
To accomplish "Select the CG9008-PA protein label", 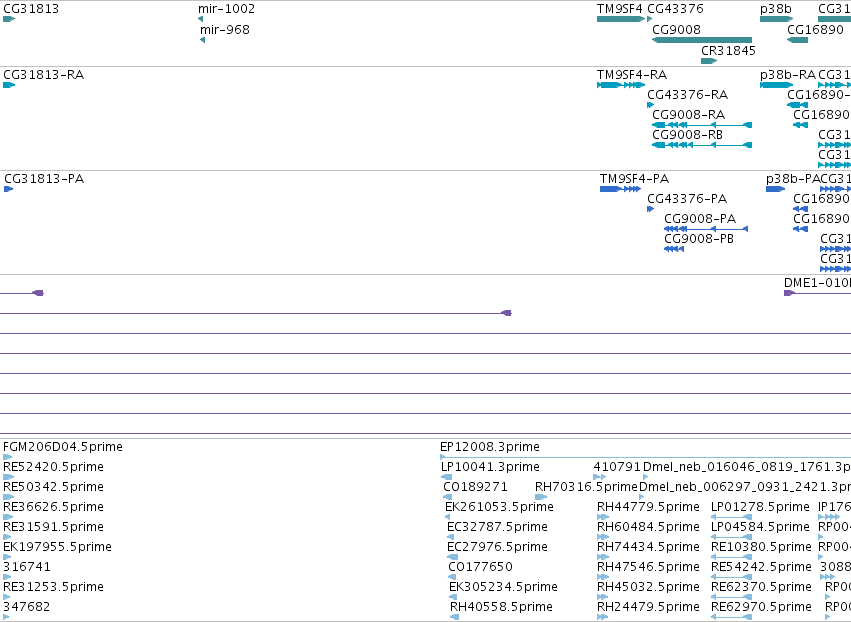I will click(700, 218).
